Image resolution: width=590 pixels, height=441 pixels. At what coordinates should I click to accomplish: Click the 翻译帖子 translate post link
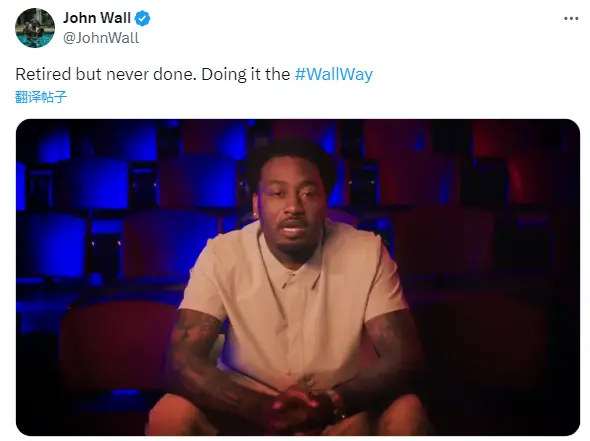[x=41, y=97]
